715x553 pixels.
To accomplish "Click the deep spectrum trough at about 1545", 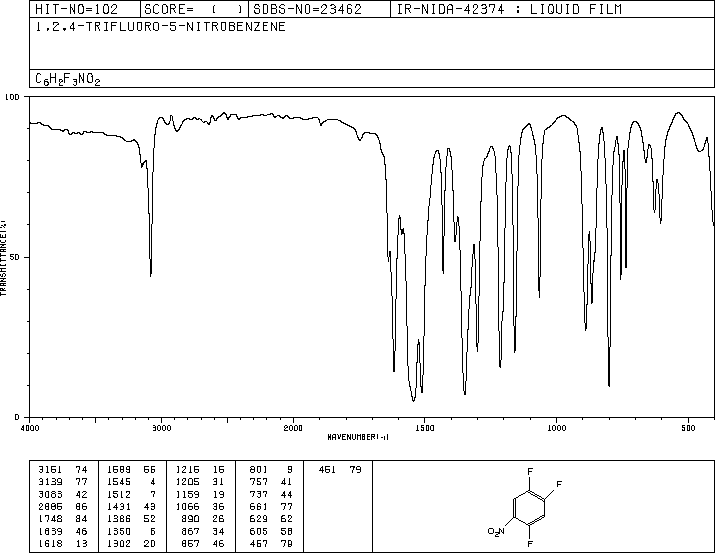I will click(x=414, y=400).
